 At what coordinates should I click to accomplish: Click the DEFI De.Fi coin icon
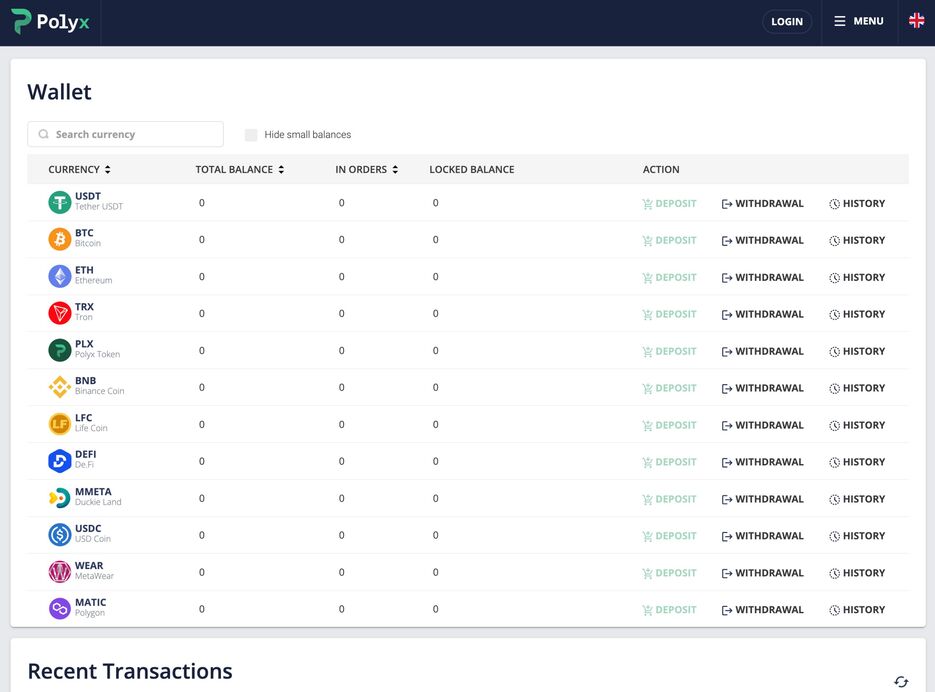tap(60, 461)
